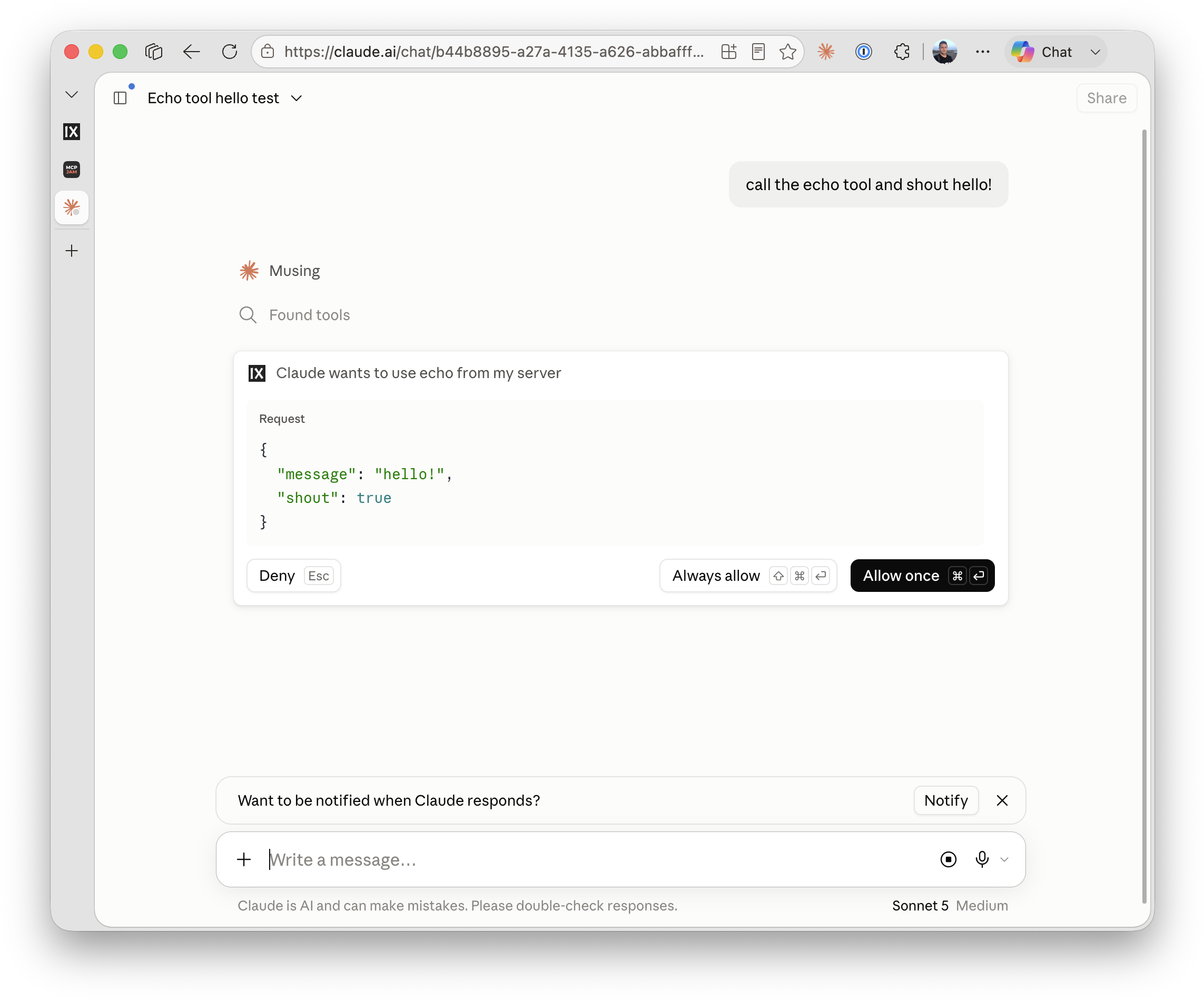Select the 'Claude wants to use echo from my server' text
This screenshot has height=1000, width=1204.
click(419, 373)
